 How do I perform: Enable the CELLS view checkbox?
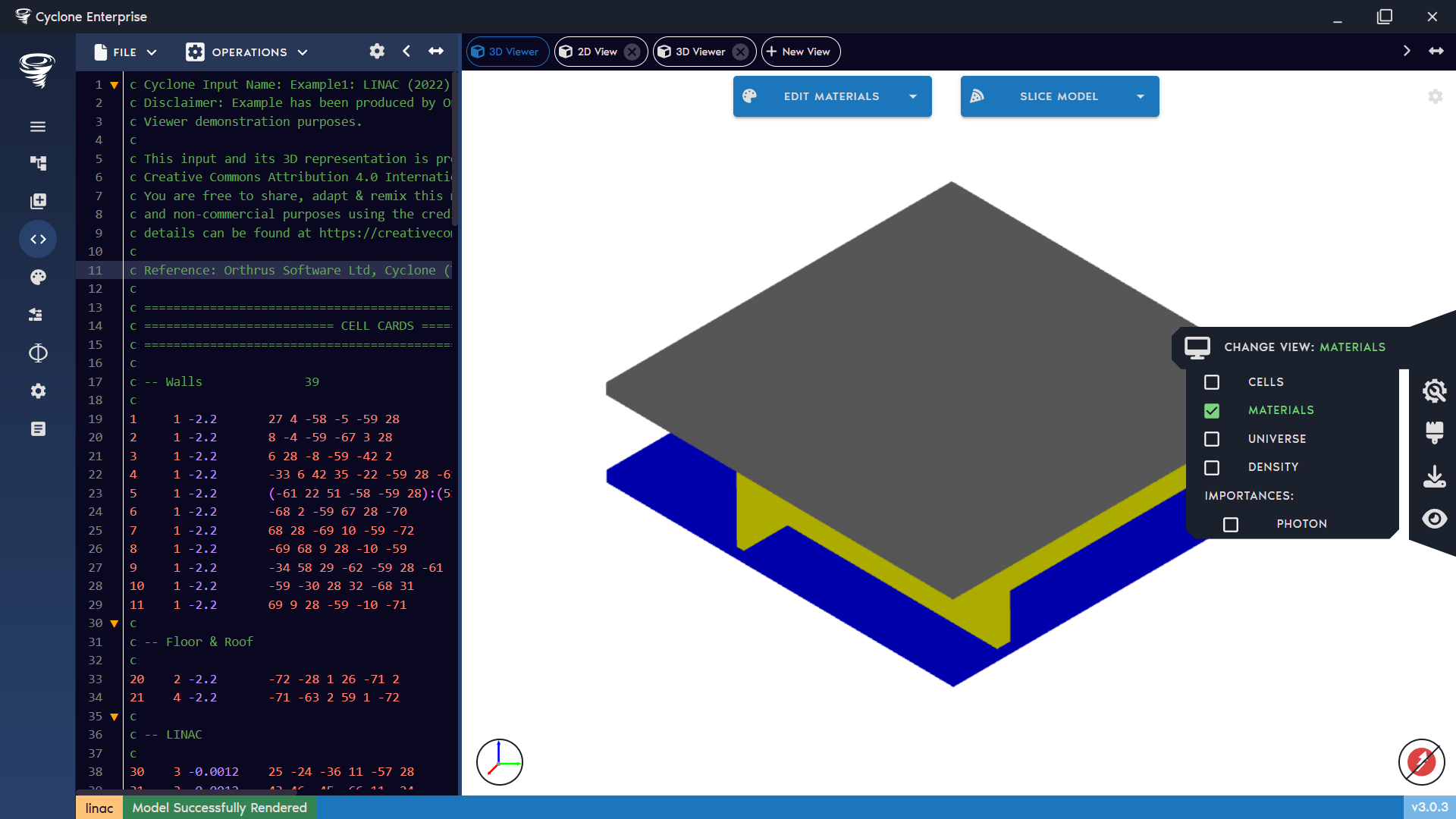click(1212, 382)
